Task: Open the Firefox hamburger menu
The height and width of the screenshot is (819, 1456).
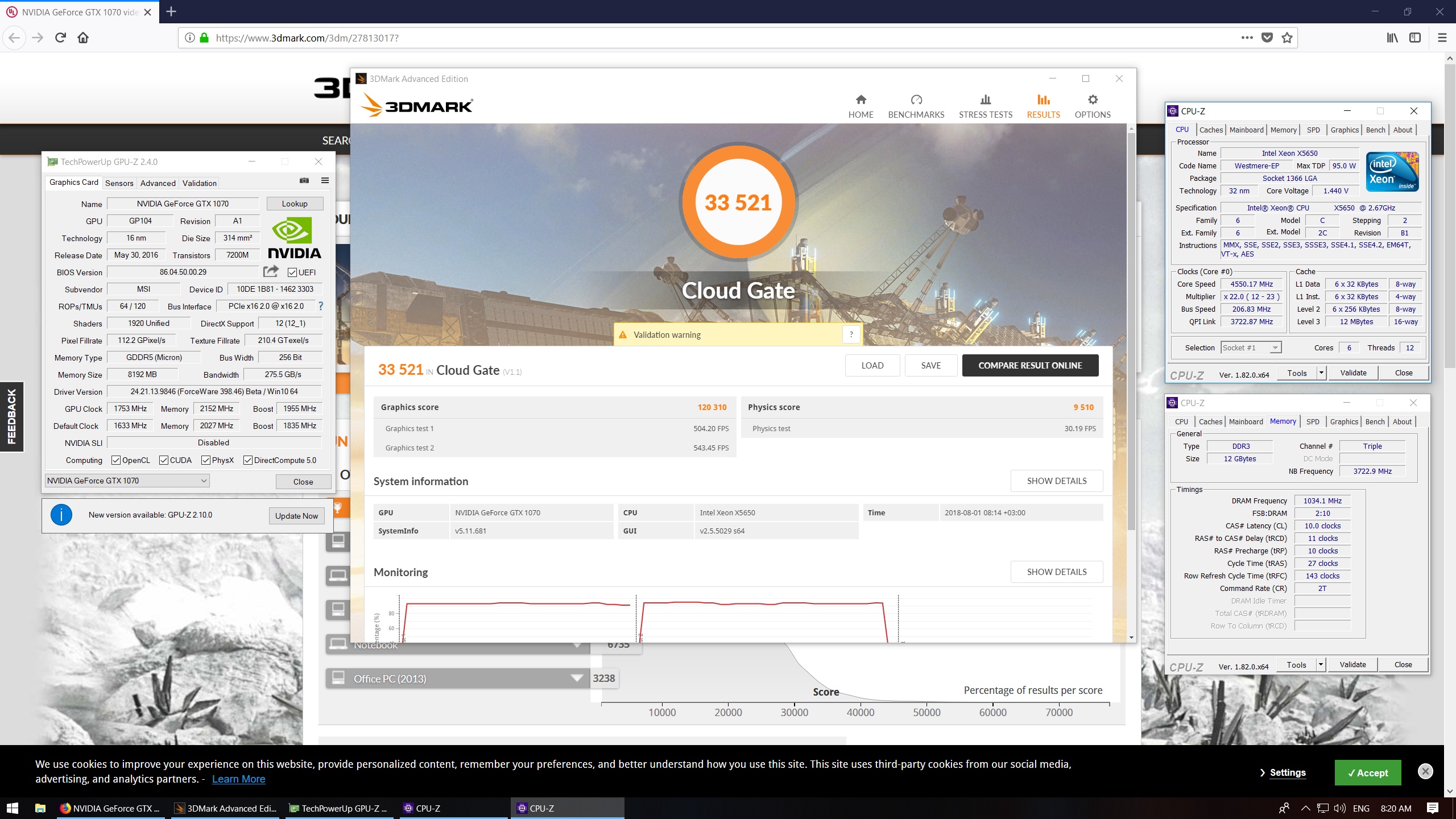Action: (x=1442, y=38)
